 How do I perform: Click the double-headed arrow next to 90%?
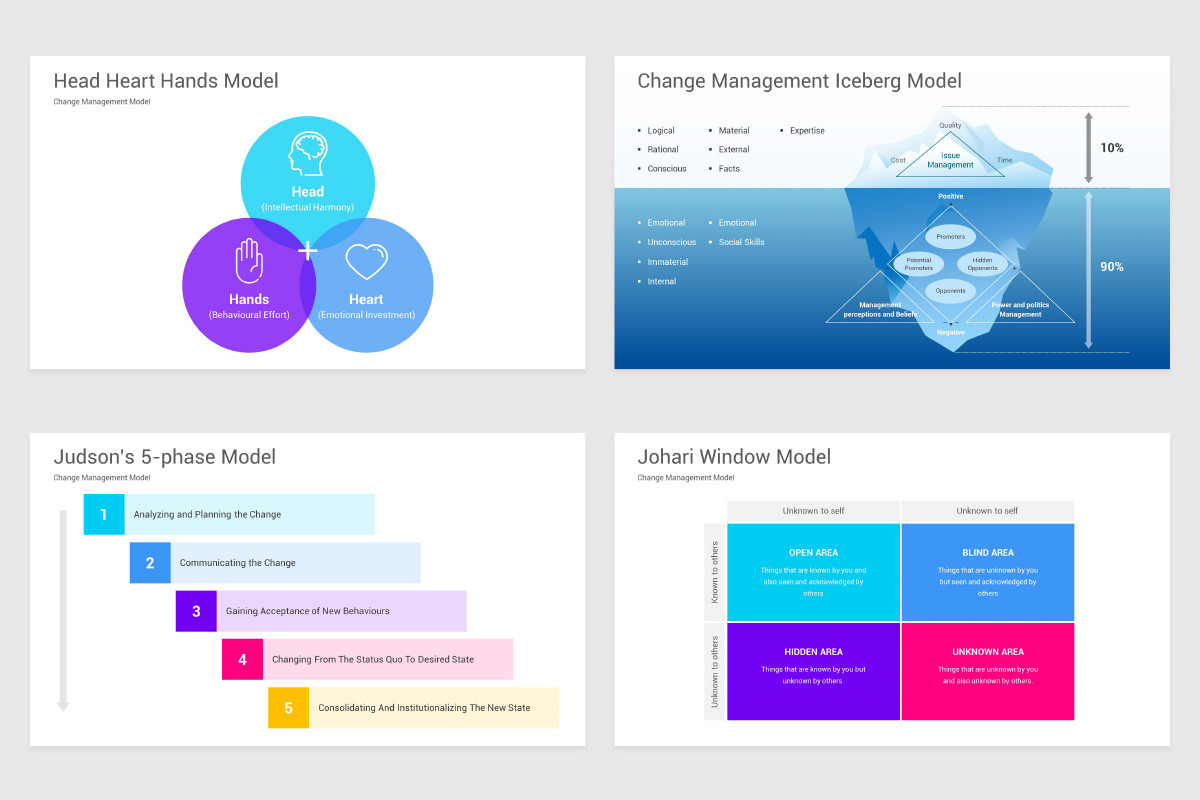click(1089, 270)
